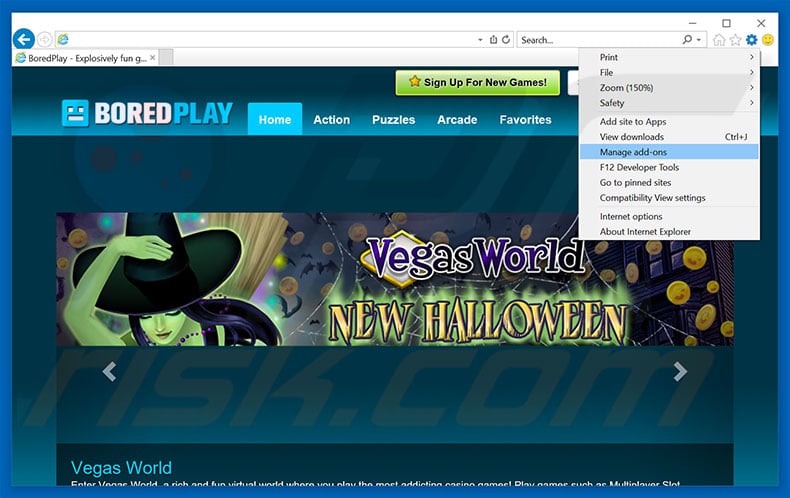Choose Go to pinned sites
This screenshot has height=498, width=790.
pyautogui.click(x=669, y=182)
